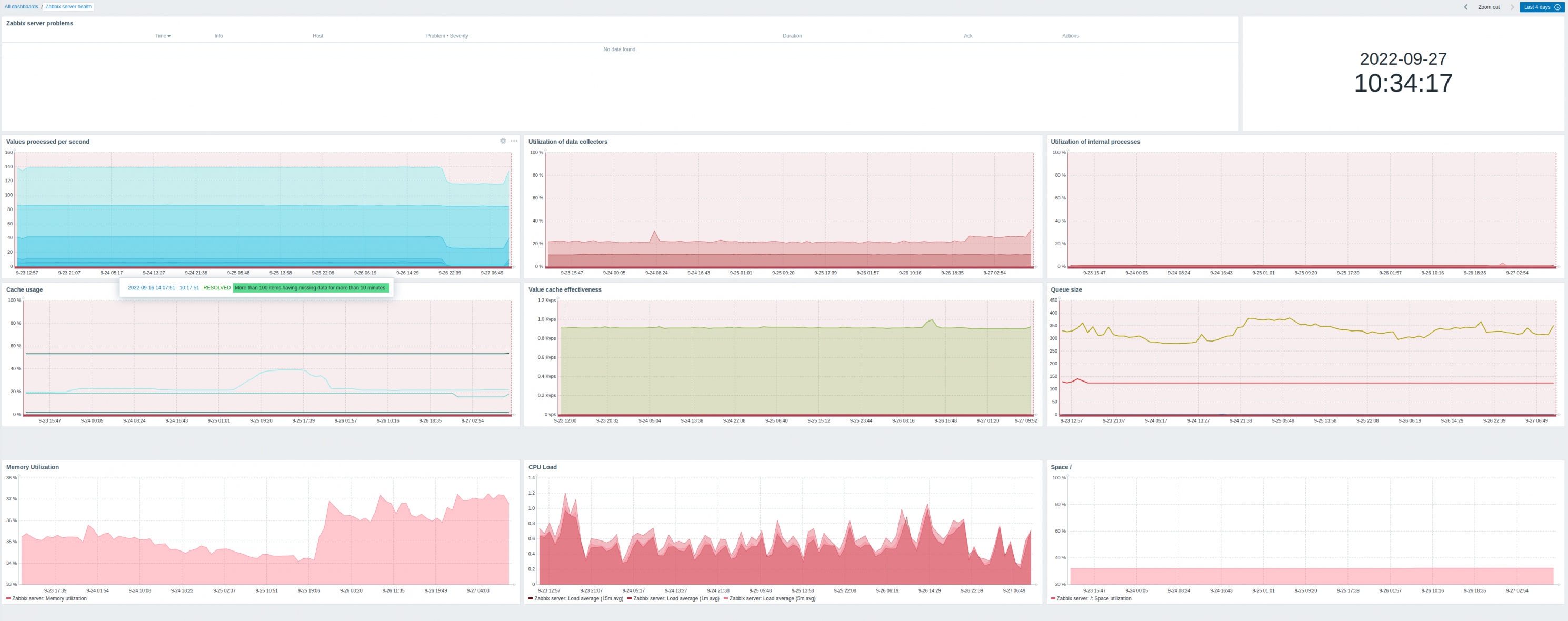Open the three-dot widget action menu
This screenshot has height=621, width=1568.
[514, 141]
